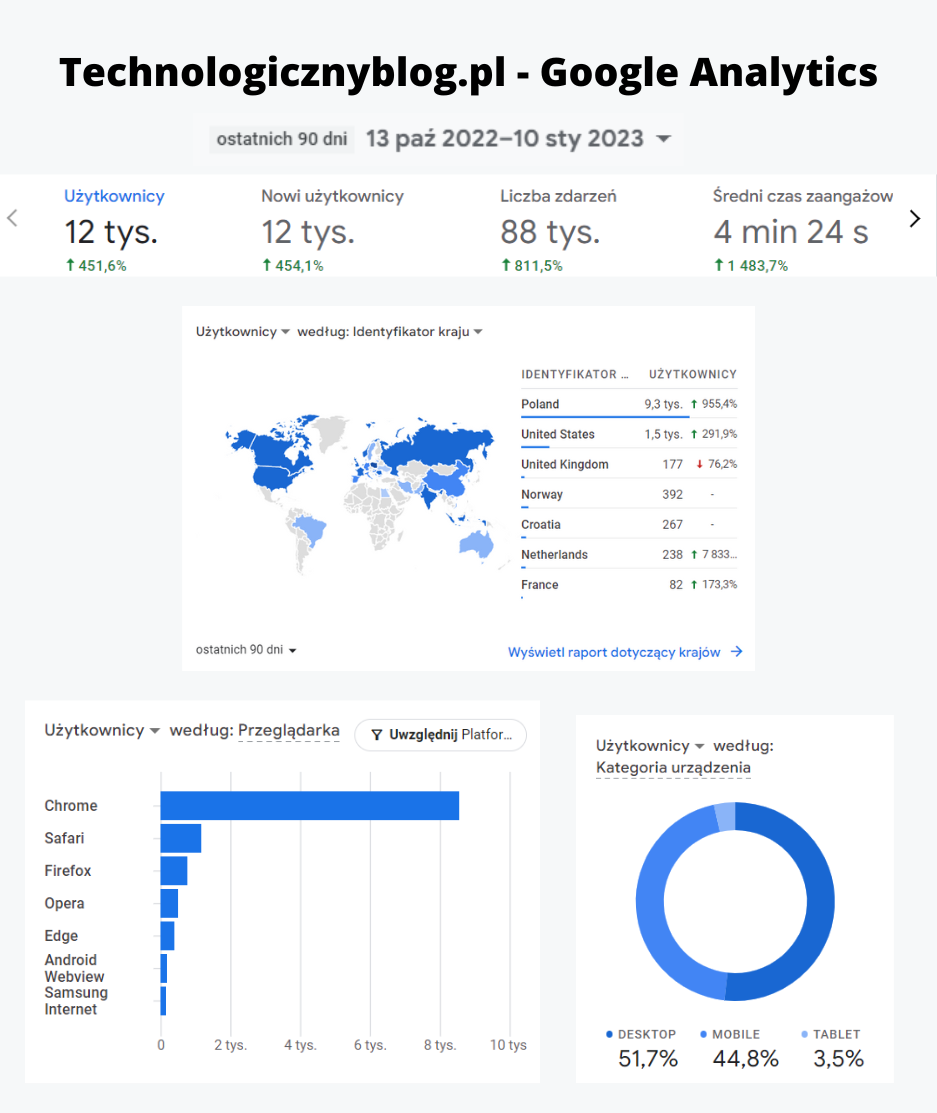Open Użytkownicy dropdown in device card
The width and height of the screenshot is (937, 1113).
pos(650,745)
